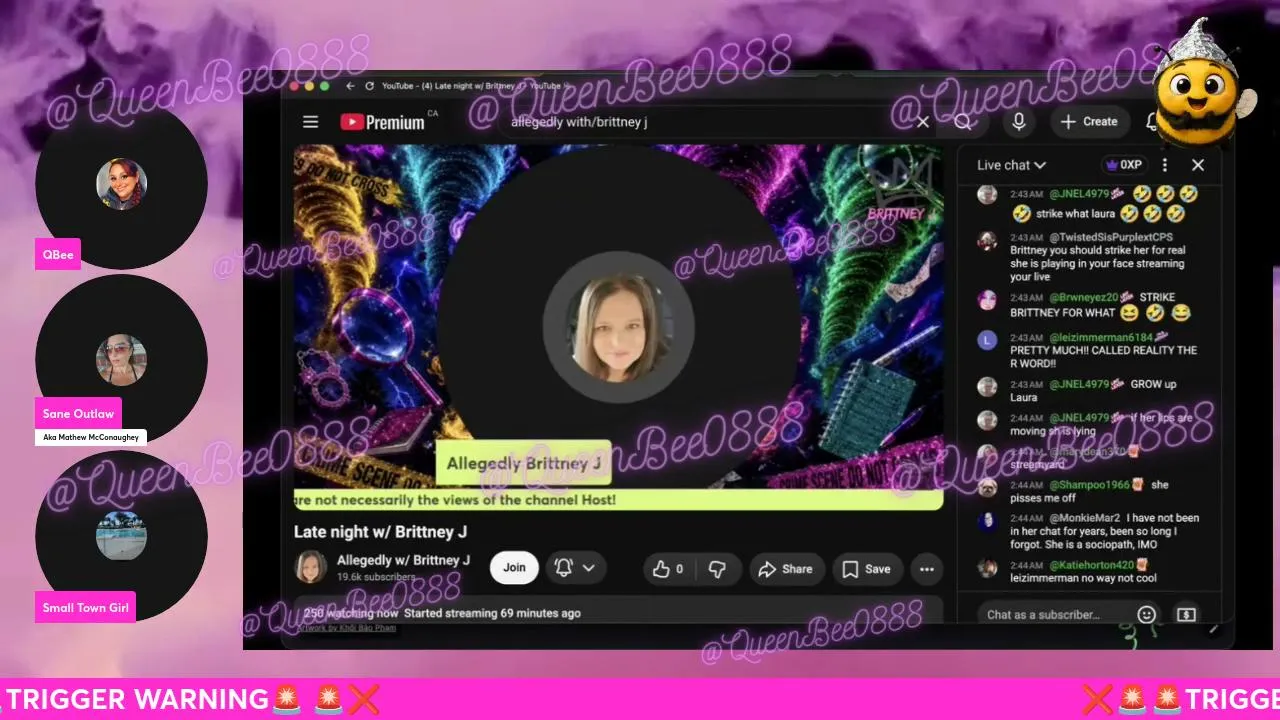Like the Late night w/ Brittney J stream
1280x720 pixels.
[x=668, y=569]
